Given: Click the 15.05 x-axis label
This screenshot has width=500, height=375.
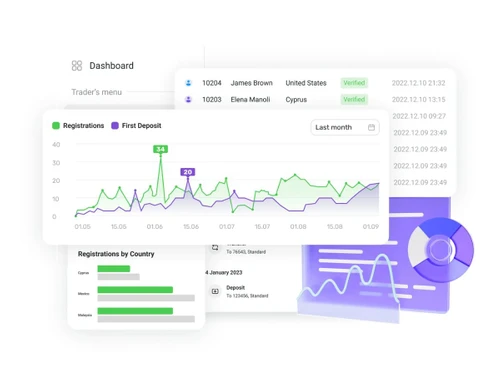Looking at the screenshot, I should (119, 227).
